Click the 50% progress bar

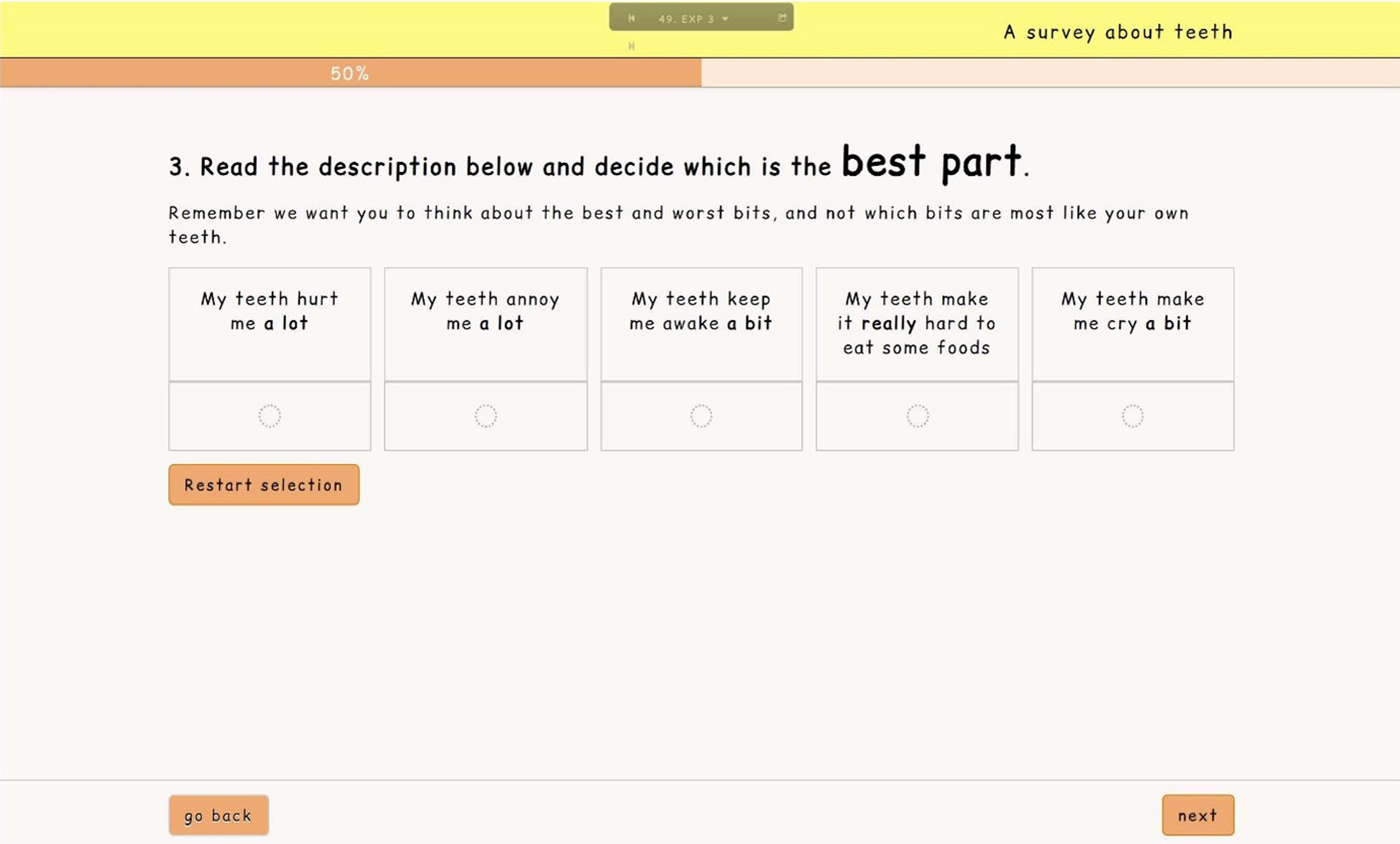350,73
